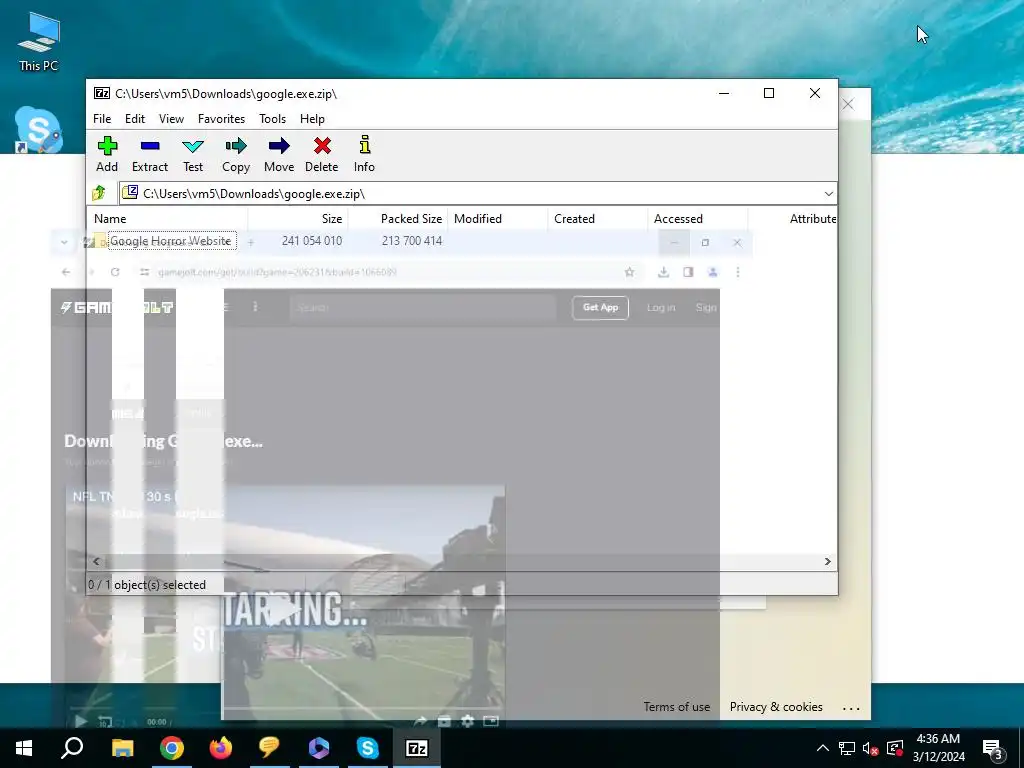Click the Copy toolbar icon

click(236, 155)
